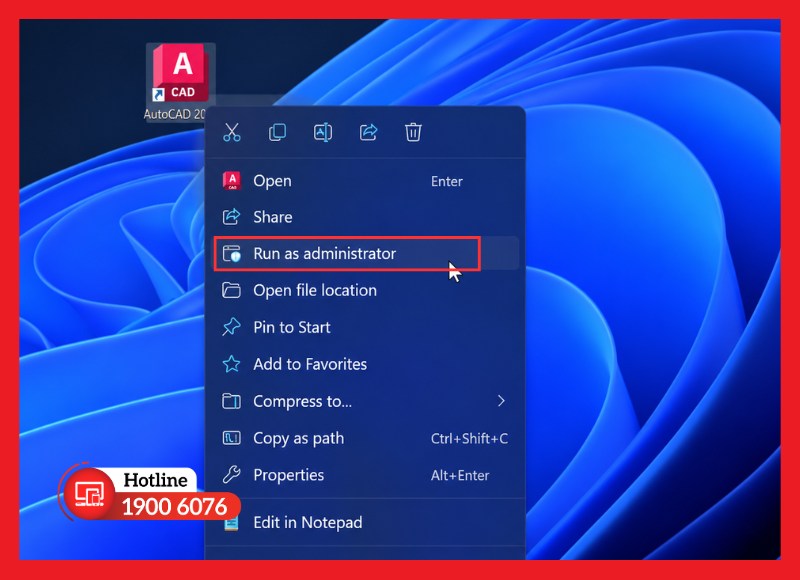Click the wrench icon beside Properties

232,475
